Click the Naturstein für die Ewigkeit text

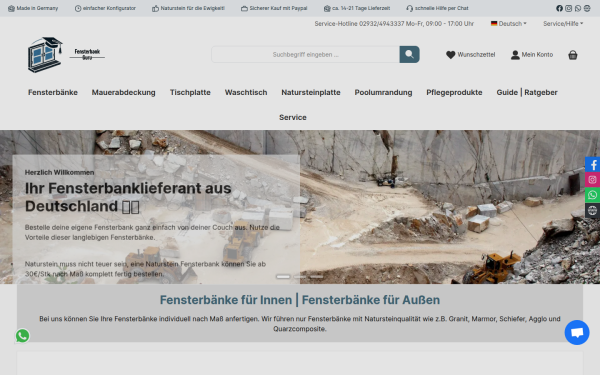(192, 8)
